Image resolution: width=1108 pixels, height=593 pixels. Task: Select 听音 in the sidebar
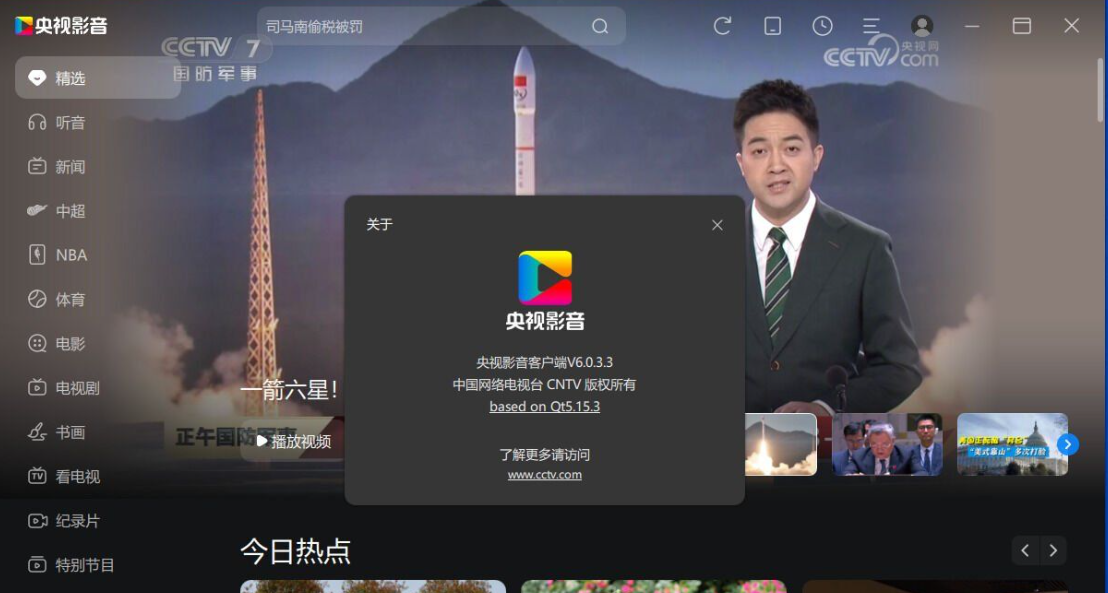70,123
